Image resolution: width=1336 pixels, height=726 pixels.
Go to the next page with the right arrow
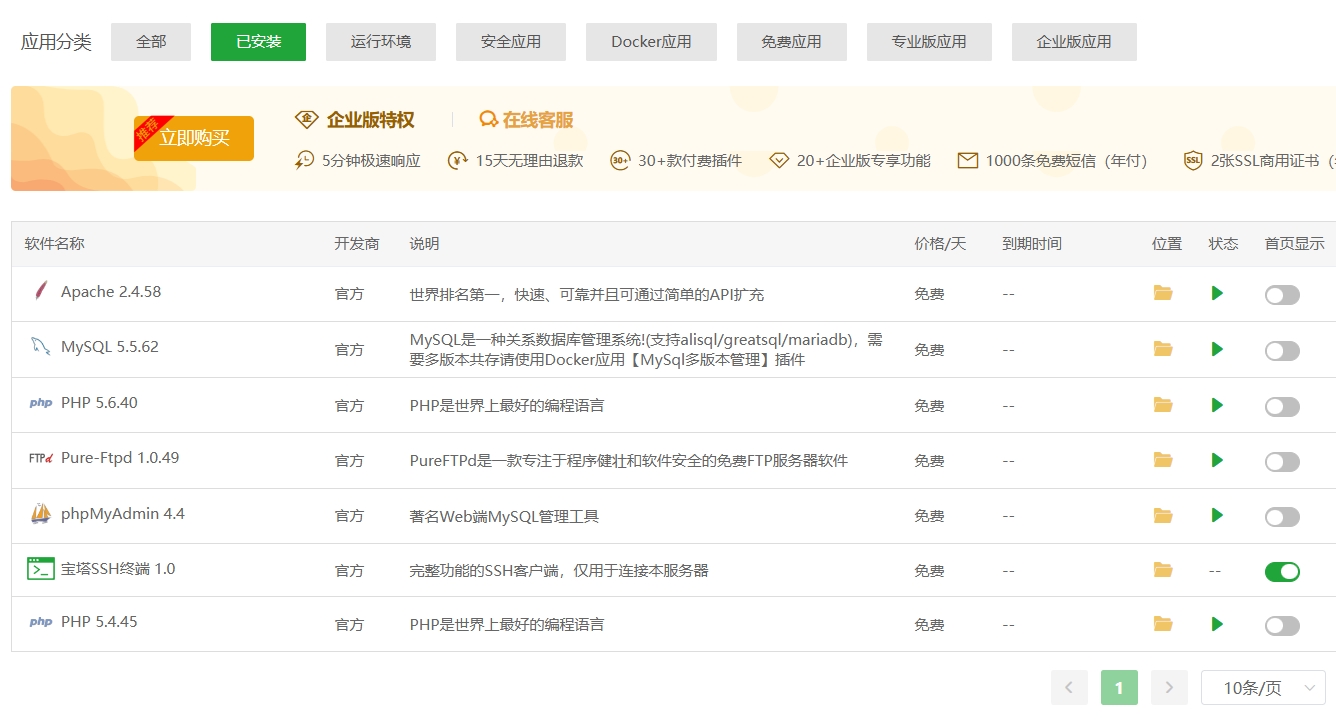1169,688
